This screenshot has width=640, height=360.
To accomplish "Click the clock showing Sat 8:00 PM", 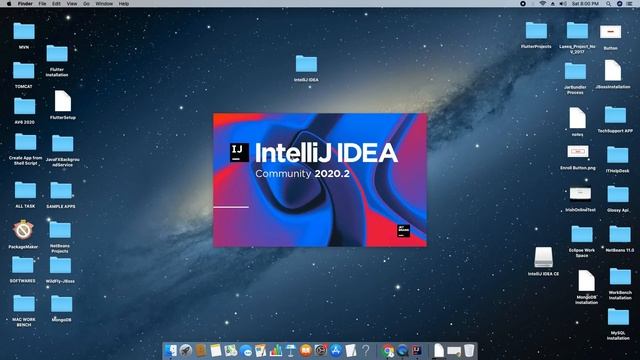I will tap(585, 4).
